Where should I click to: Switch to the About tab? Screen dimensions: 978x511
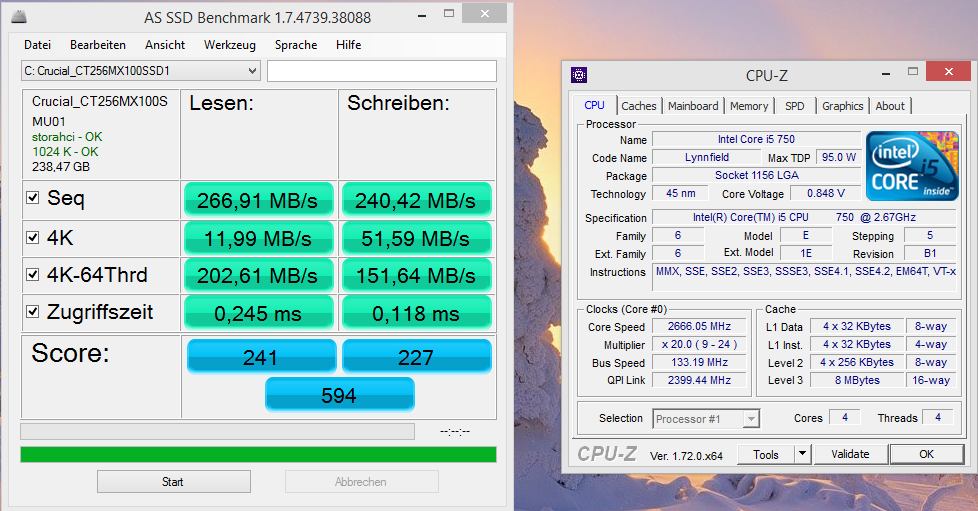(889, 106)
